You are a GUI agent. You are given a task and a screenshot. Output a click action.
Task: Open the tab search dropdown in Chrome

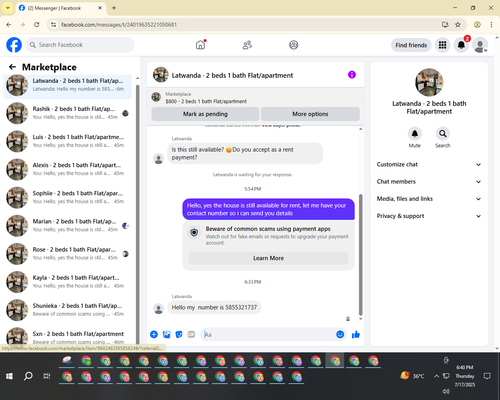click(8, 8)
